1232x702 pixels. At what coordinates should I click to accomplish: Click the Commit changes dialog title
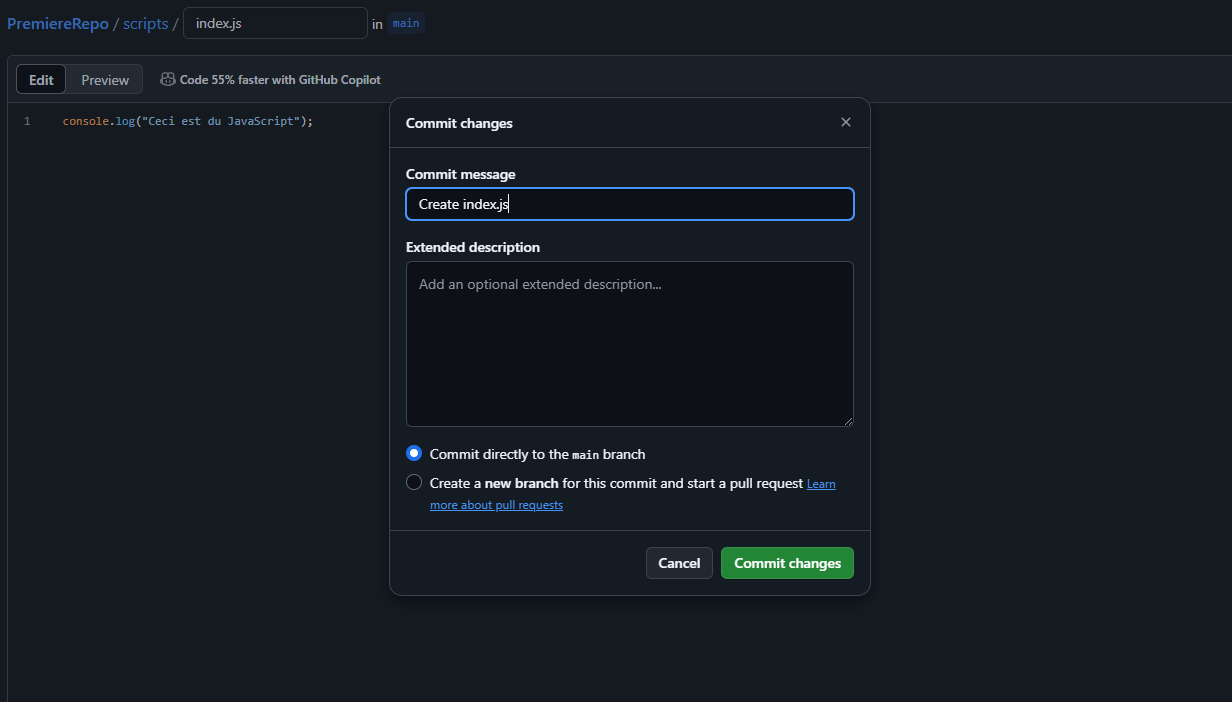pyautogui.click(x=459, y=123)
